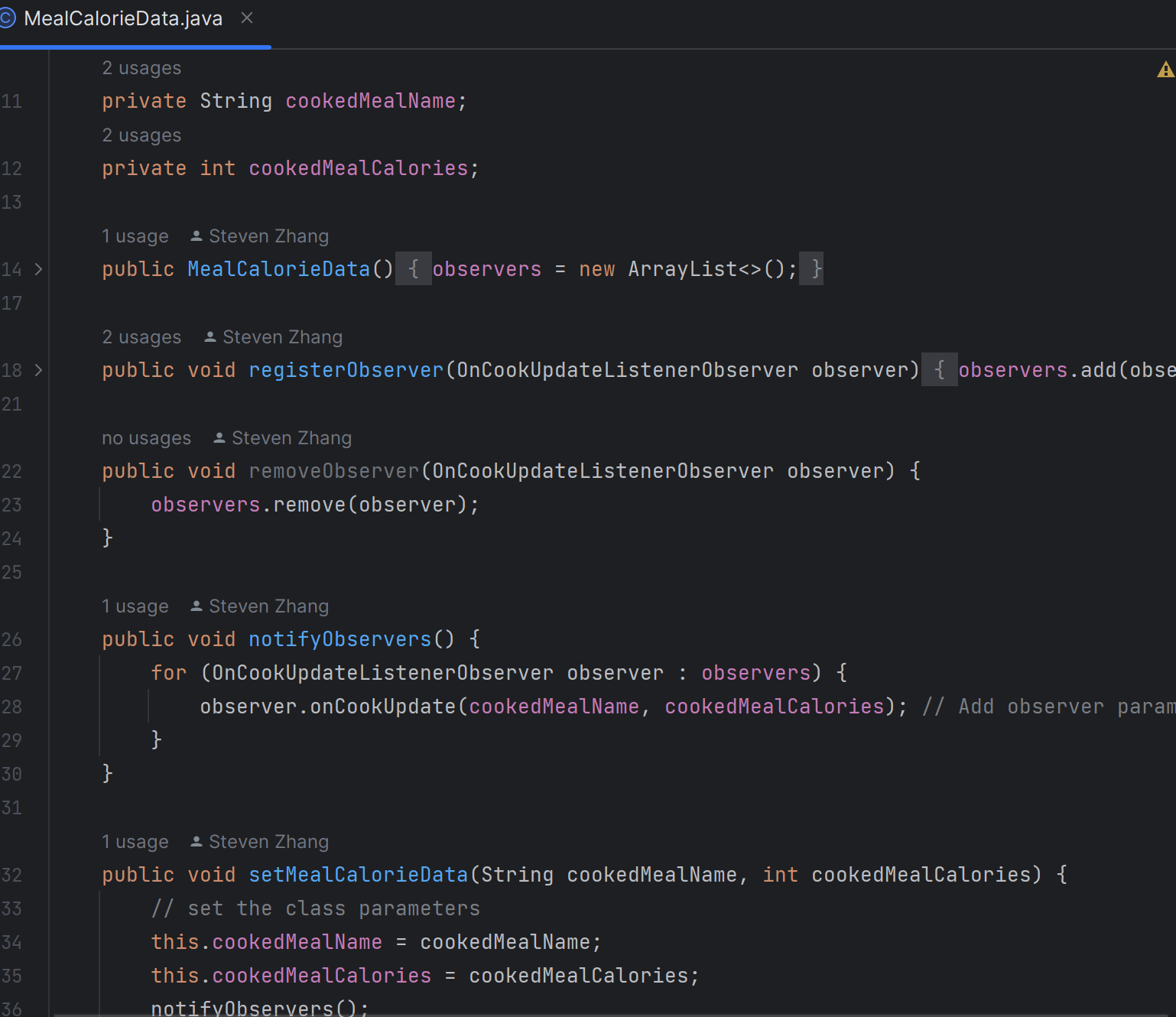Screen dimensions: 1176x1017
Task: Click Steven Zhang author hint above registerObserver
Action: tap(274, 337)
